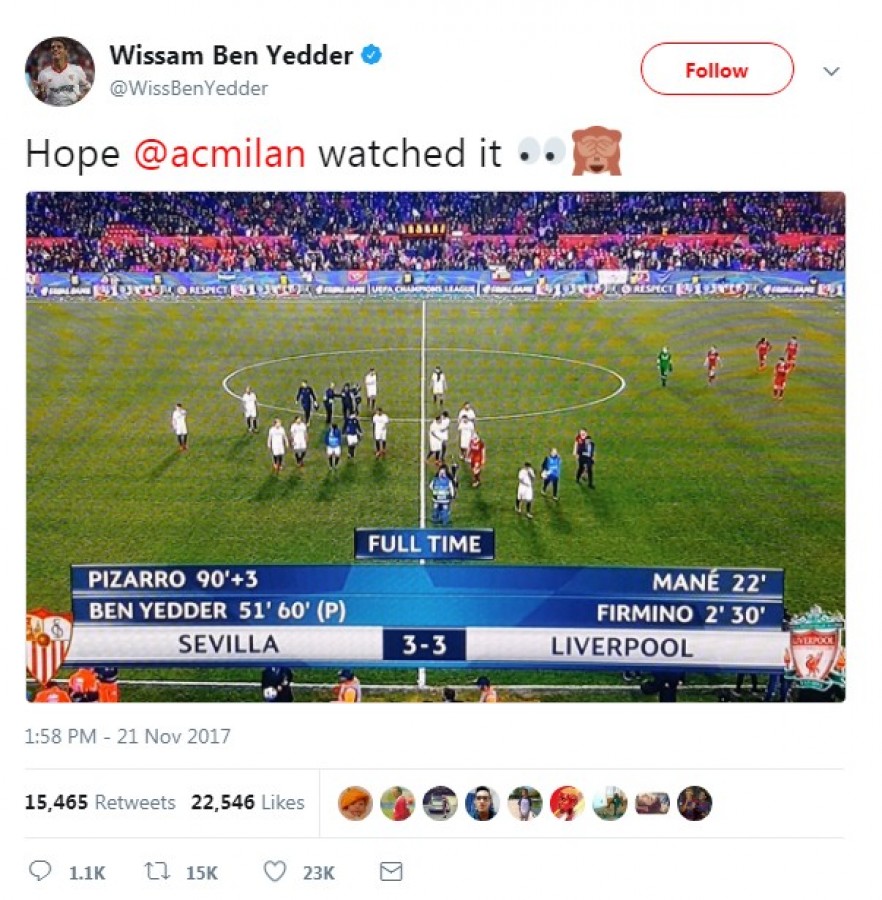
Task: Click the envelope direct message icon
Action: coord(391,871)
